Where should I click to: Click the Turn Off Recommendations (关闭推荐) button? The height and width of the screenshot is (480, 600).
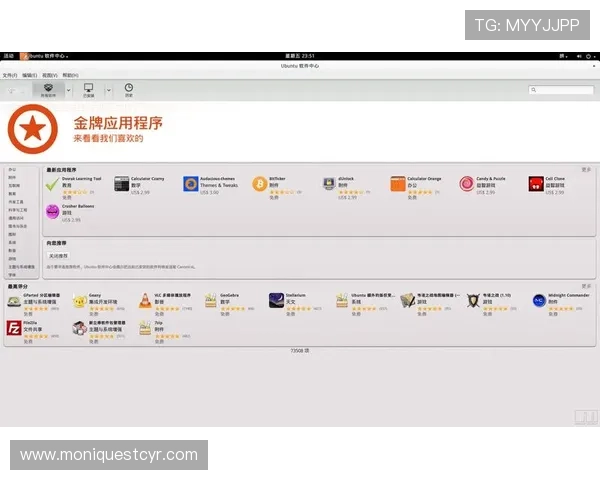(59, 256)
